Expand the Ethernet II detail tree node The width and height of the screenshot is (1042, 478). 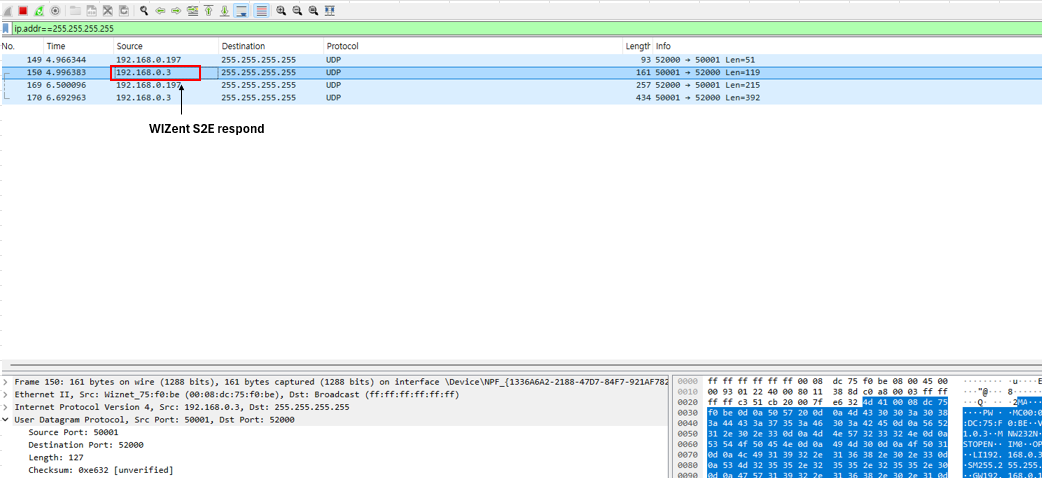pos(6,394)
